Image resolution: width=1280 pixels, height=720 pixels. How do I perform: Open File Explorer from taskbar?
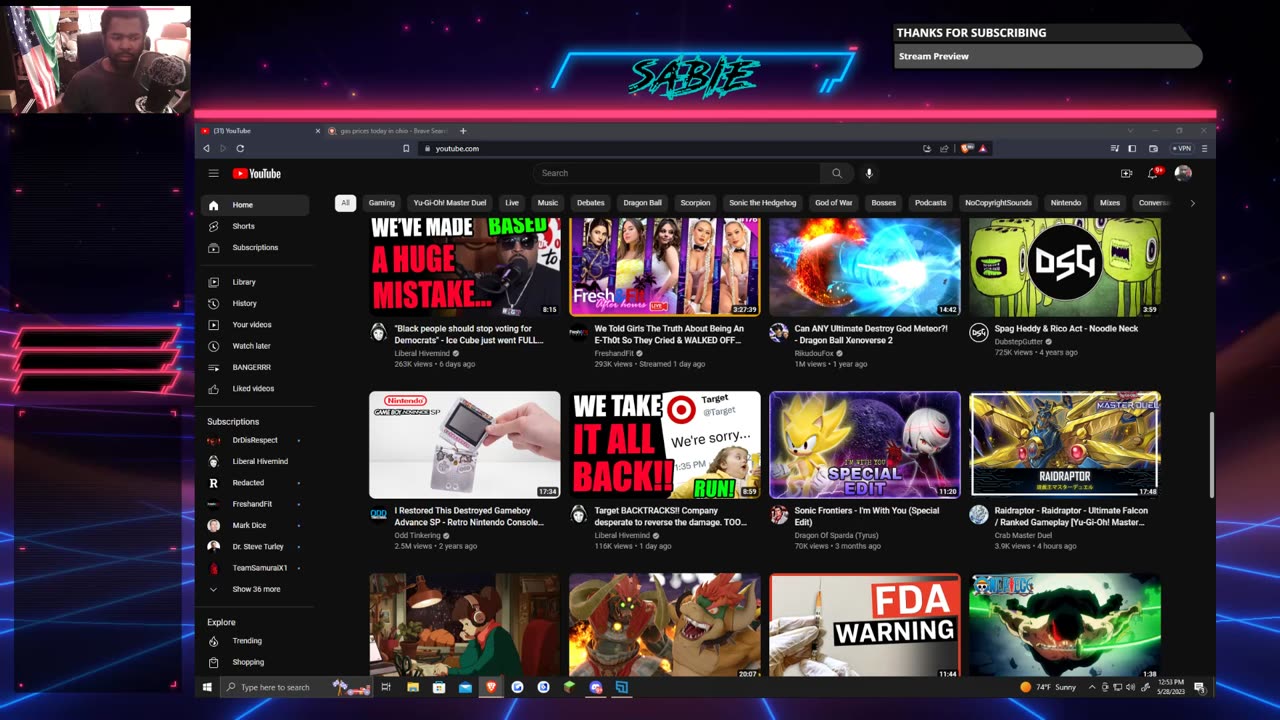412,687
